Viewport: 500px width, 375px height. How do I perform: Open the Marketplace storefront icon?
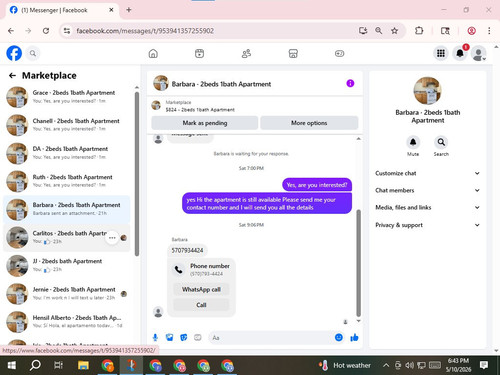(293, 53)
